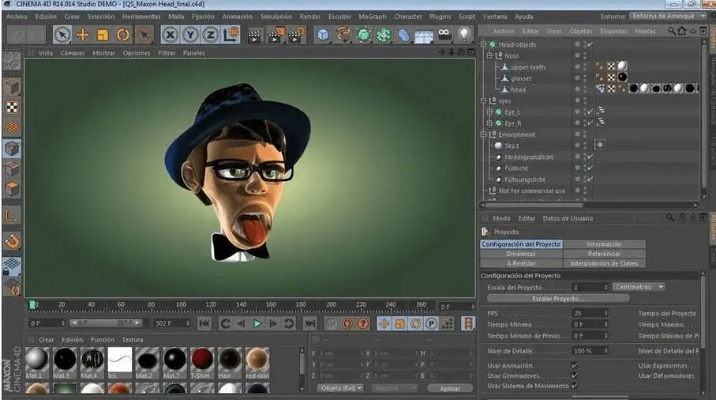Screen dimensions: 716x400
Task: Switch to the Información tab
Action: 604,244
